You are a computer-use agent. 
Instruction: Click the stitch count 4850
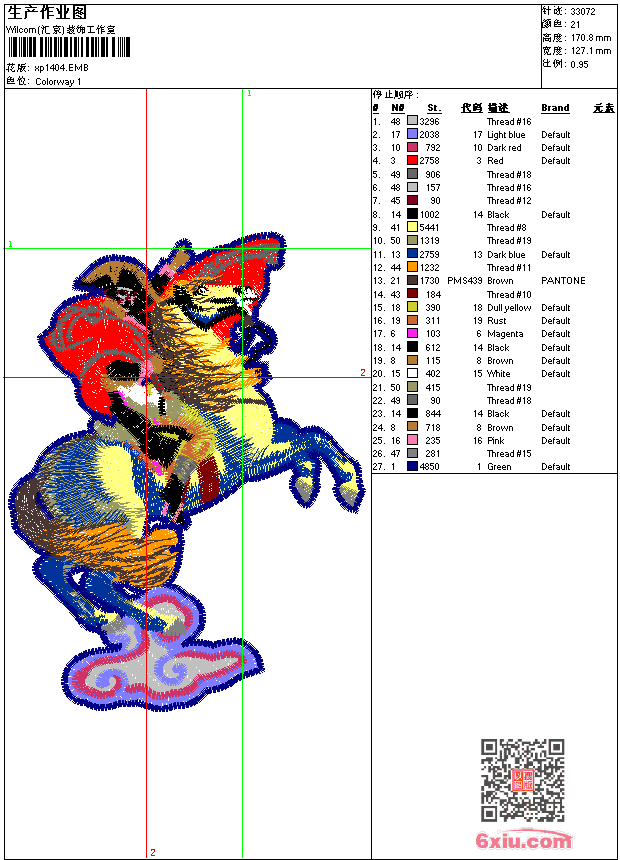click(430, 467)
